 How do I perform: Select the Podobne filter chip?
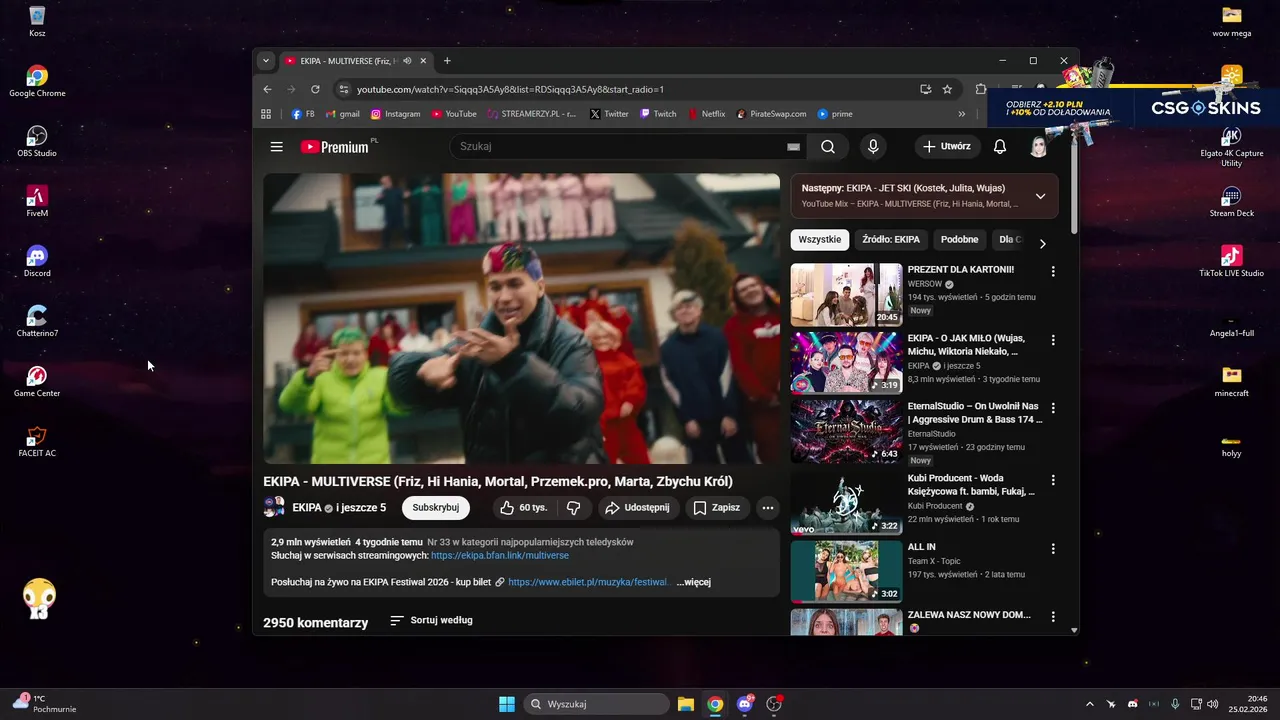(x=960, y=240)
